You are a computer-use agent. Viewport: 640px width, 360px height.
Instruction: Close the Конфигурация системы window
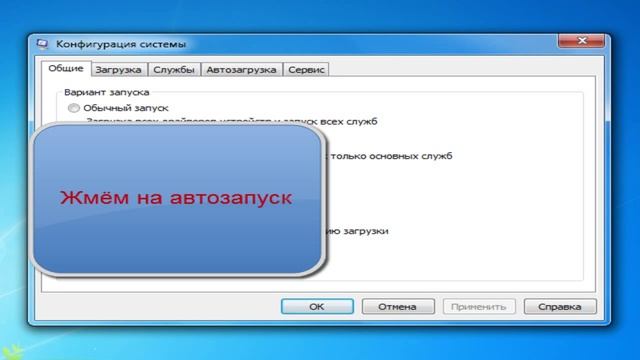[582, 40]
